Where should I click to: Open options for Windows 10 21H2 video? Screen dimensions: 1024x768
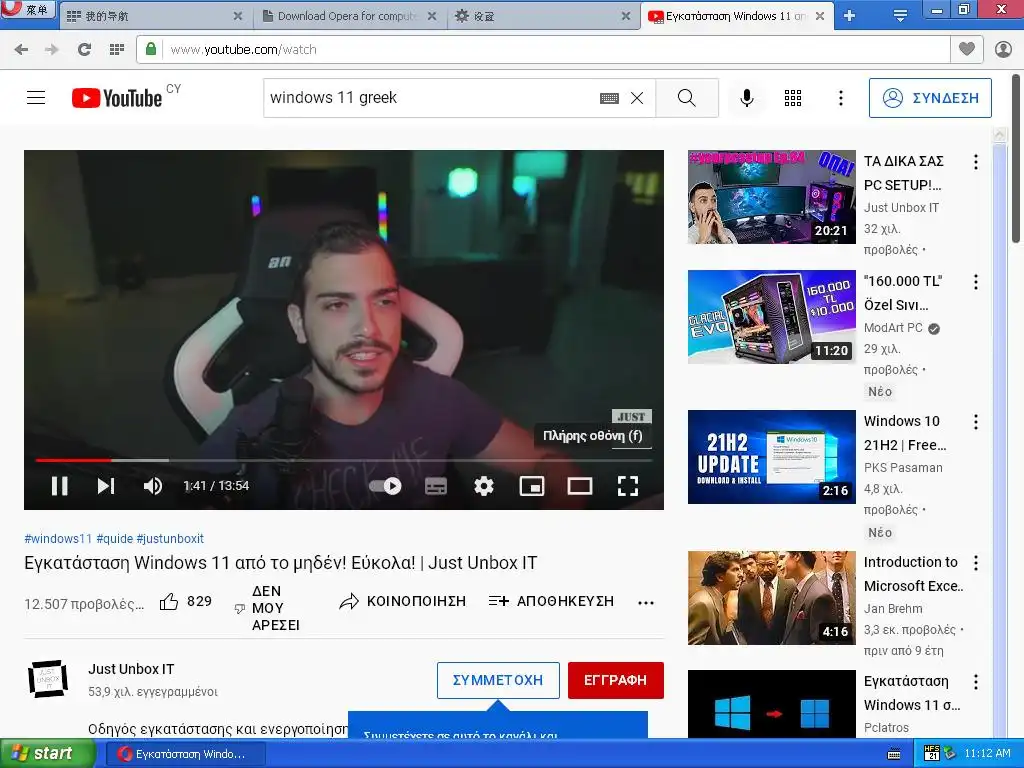(976, 422)
